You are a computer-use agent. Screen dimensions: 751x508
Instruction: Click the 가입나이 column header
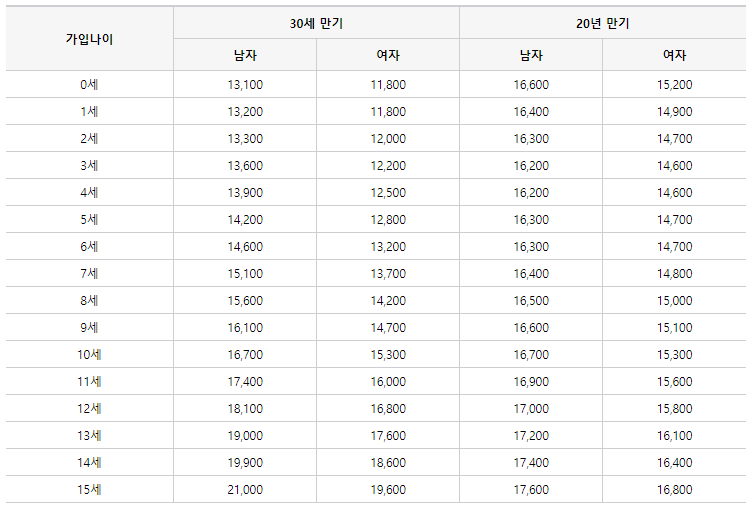pyautogui.click(x=89, y=39)
